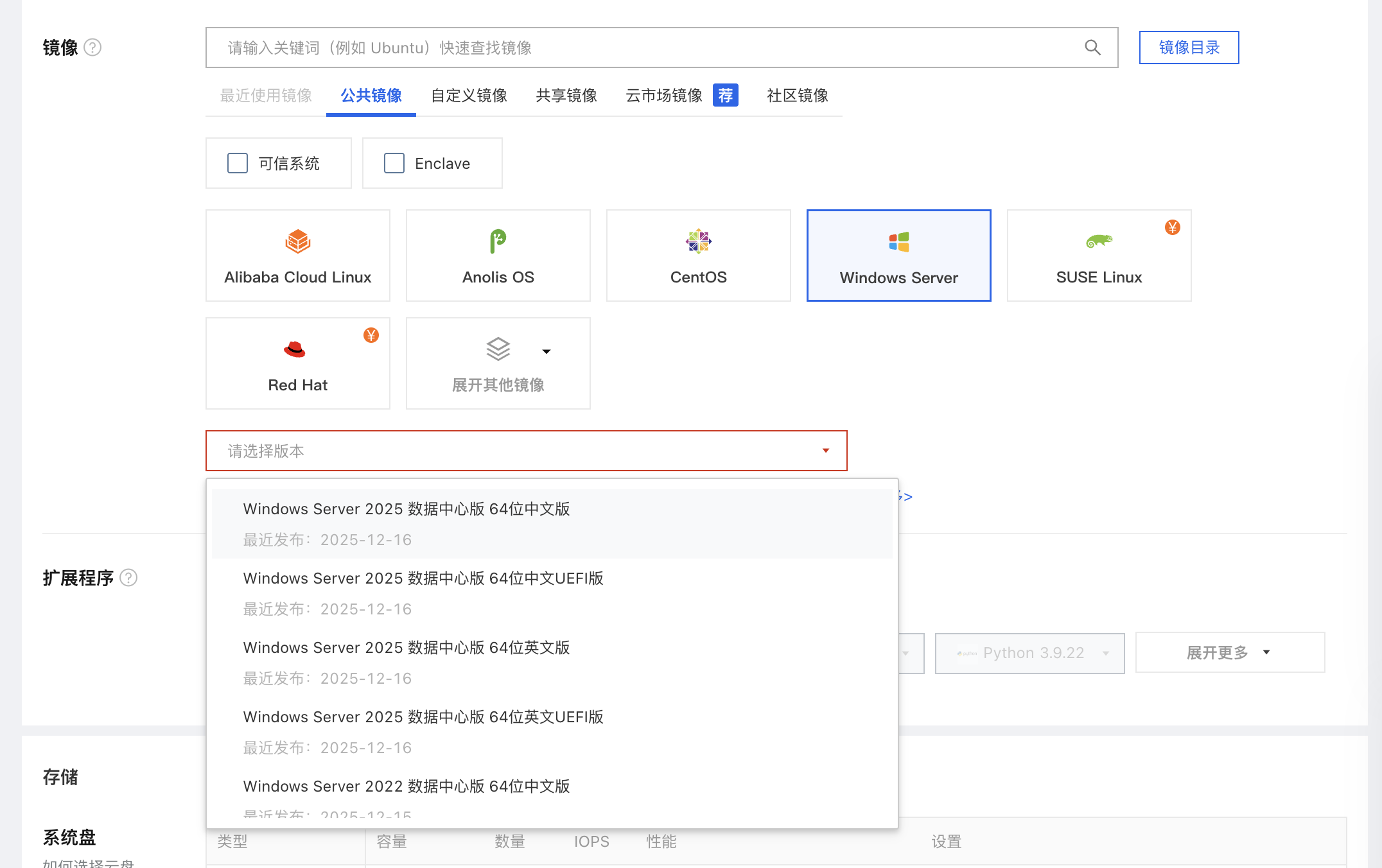The height and width of the screenshot is (868, 1382).
Task: Open the help icon next to 扩展程序
Action: point(128,578)
